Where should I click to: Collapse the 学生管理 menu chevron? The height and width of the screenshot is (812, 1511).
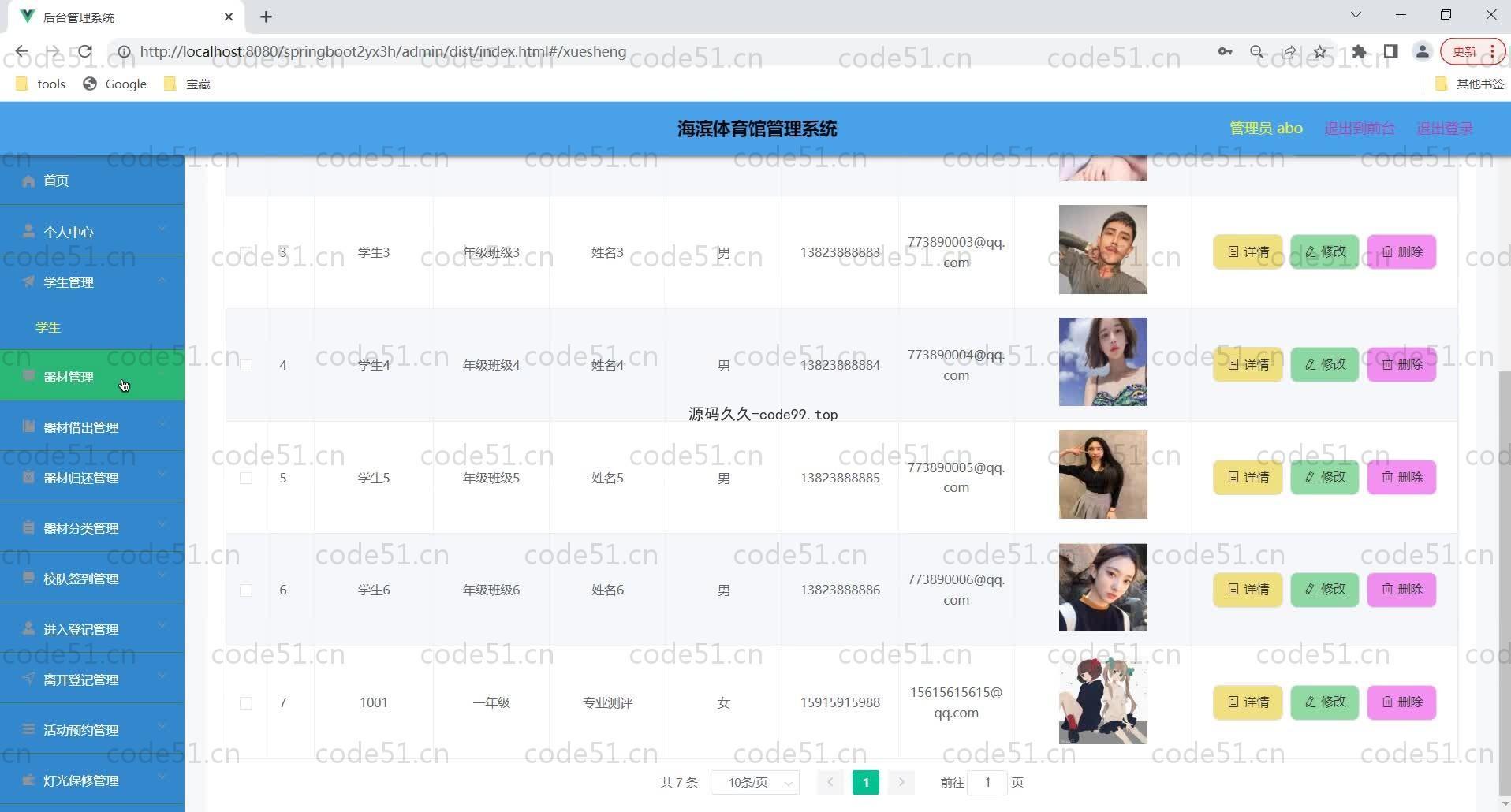coord(162,280)
